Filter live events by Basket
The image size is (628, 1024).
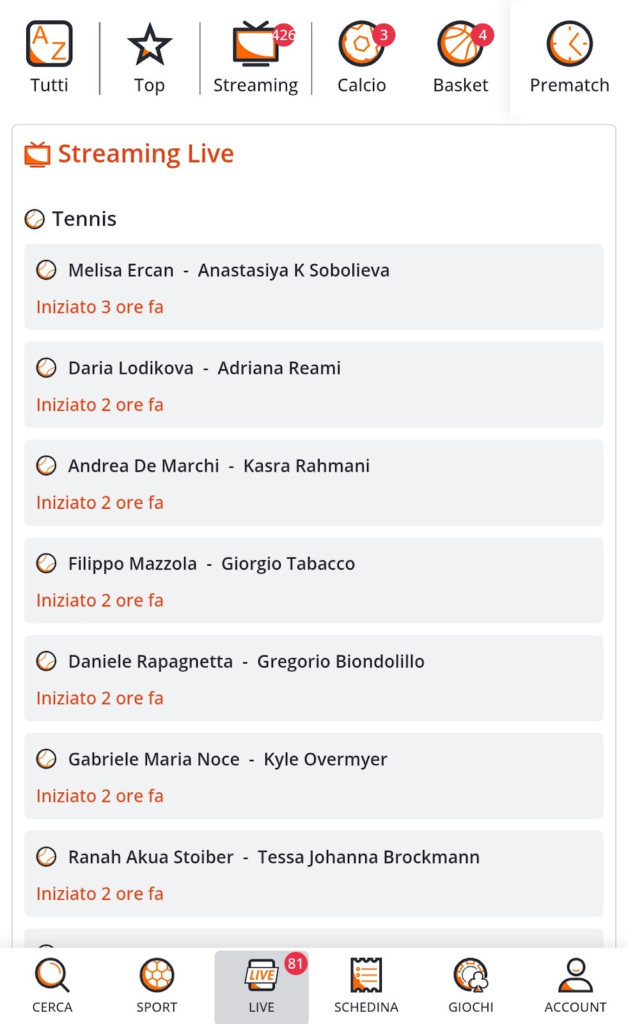point(460,58)
